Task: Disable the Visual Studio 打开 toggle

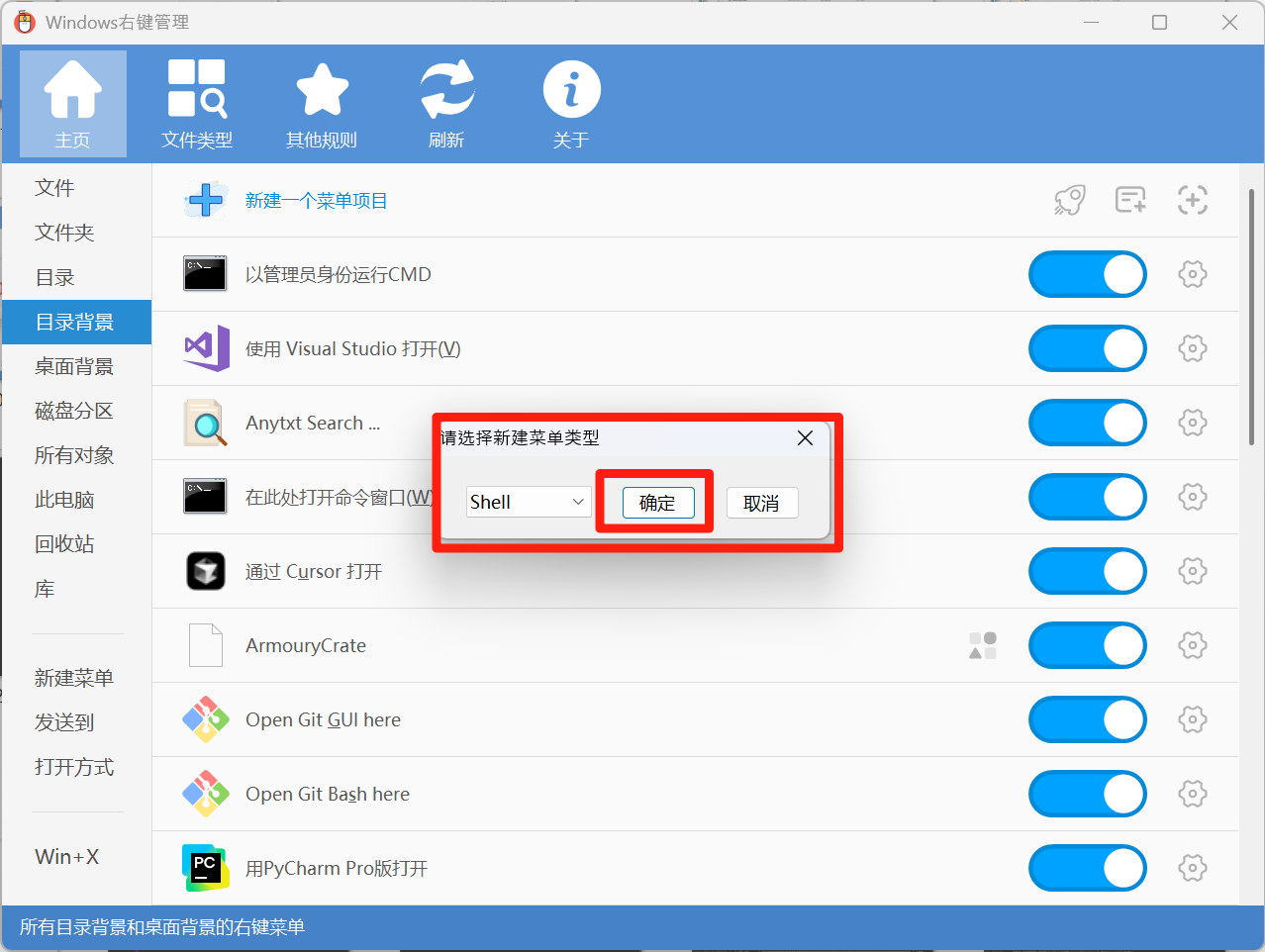Action: (1088, 348)
